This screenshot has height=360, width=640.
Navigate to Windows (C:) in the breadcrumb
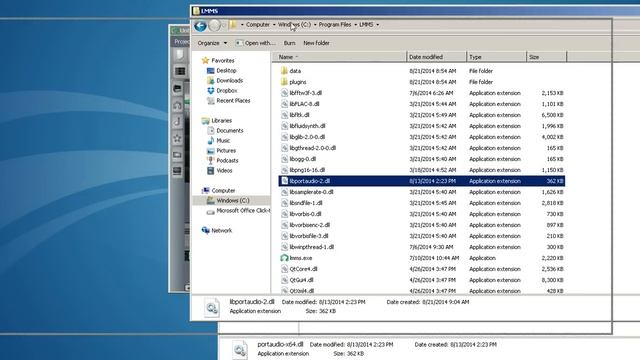(294, 24)
